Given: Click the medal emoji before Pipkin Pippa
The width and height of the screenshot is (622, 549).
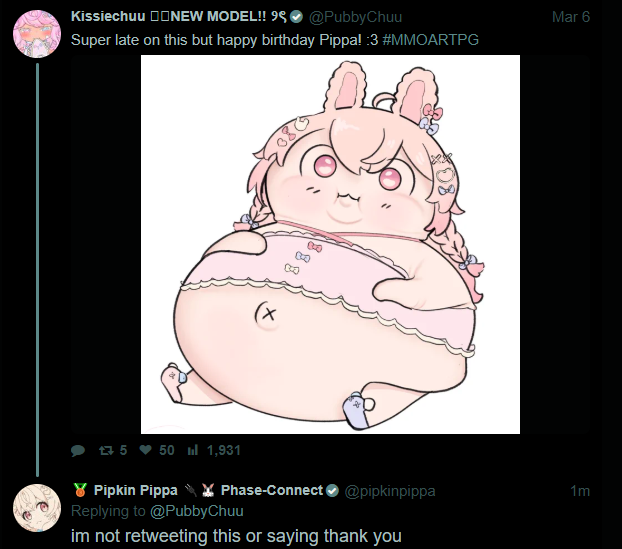Looking at the screenshot, I should [80, 490].
